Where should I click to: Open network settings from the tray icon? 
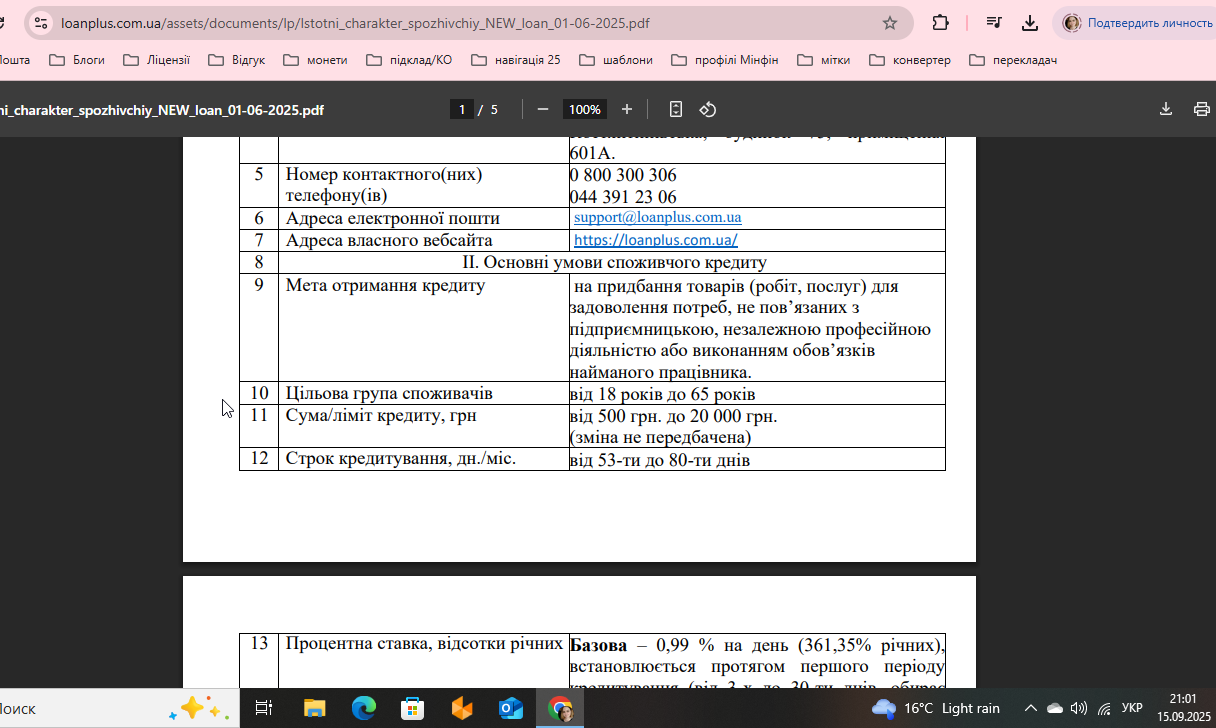pos(1104,709)
